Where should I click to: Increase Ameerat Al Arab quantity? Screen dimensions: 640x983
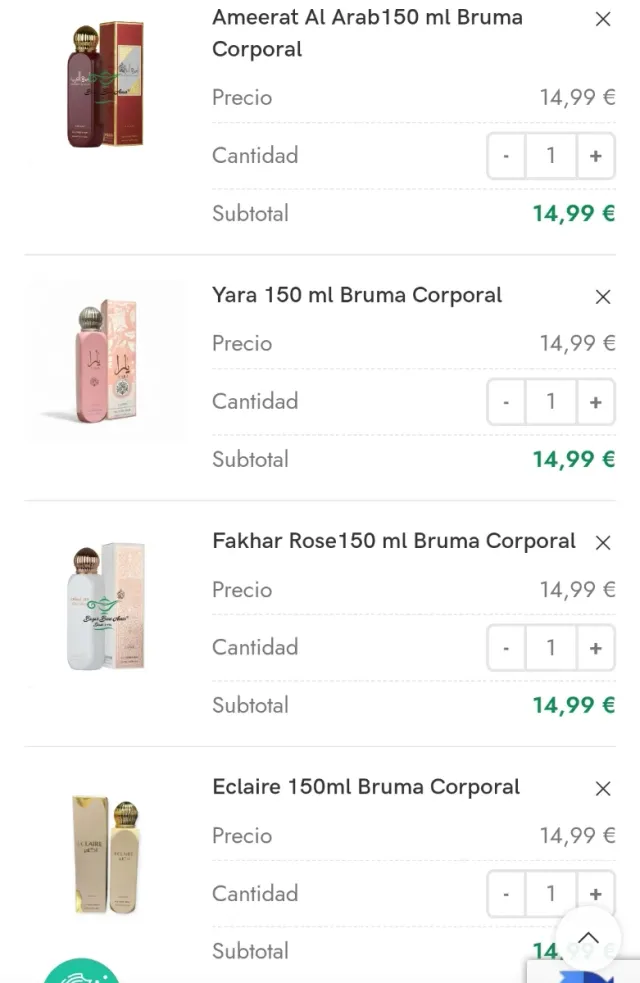click(596, 156)
